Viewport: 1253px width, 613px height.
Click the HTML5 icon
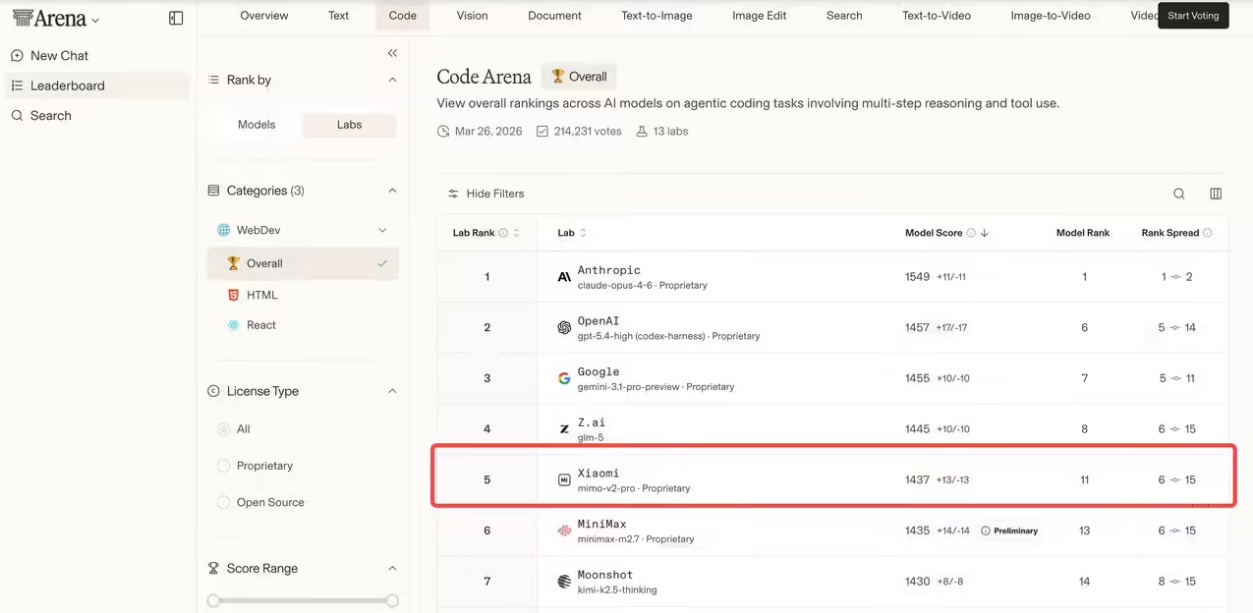tap(233, 295)
